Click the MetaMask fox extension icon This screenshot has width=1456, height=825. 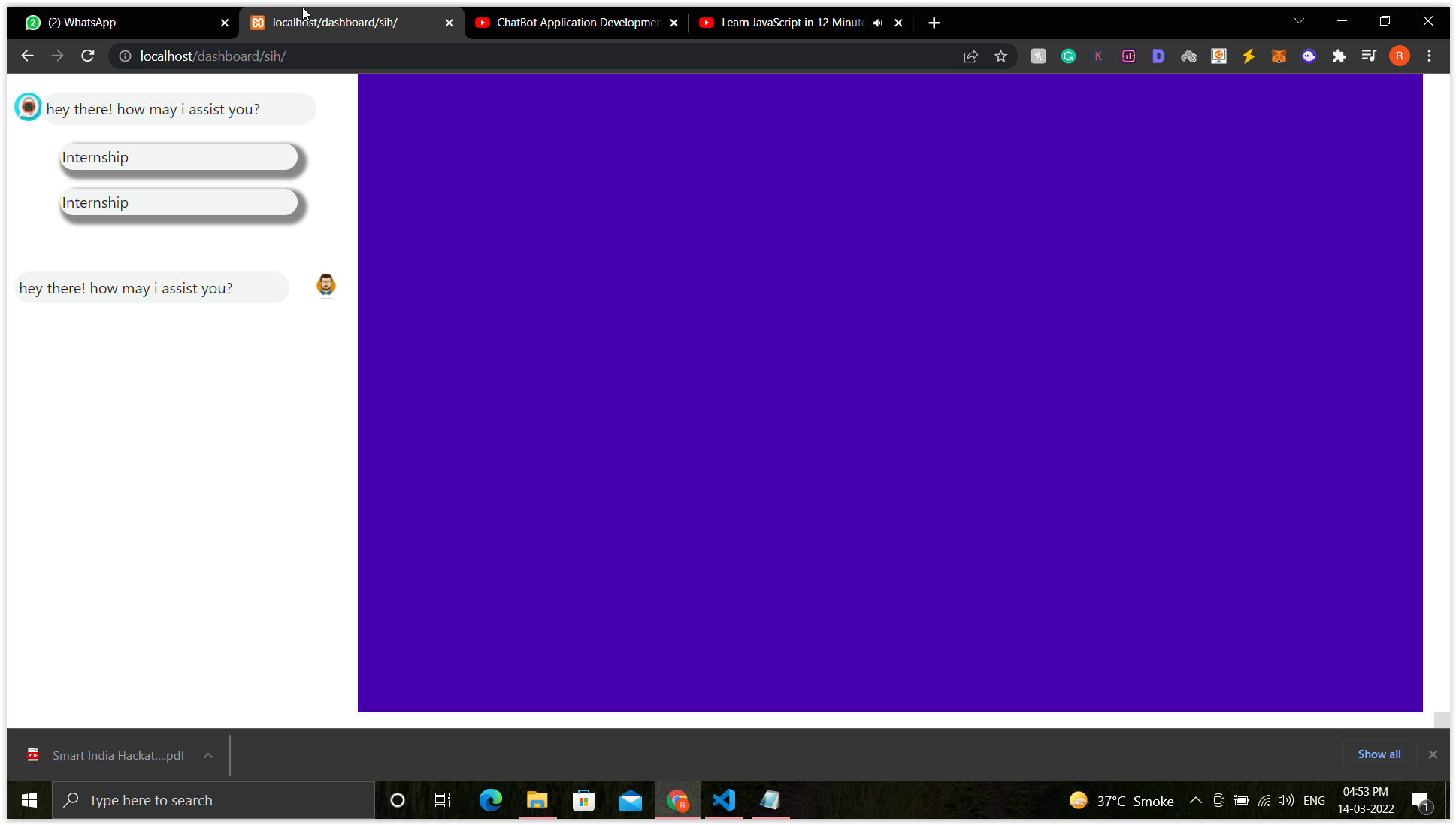click(x=1279, y=56)
